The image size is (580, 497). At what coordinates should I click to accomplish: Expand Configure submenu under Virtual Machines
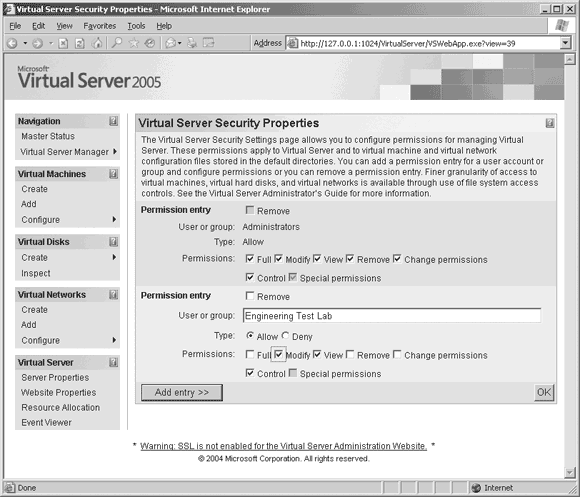coord(114,219)
